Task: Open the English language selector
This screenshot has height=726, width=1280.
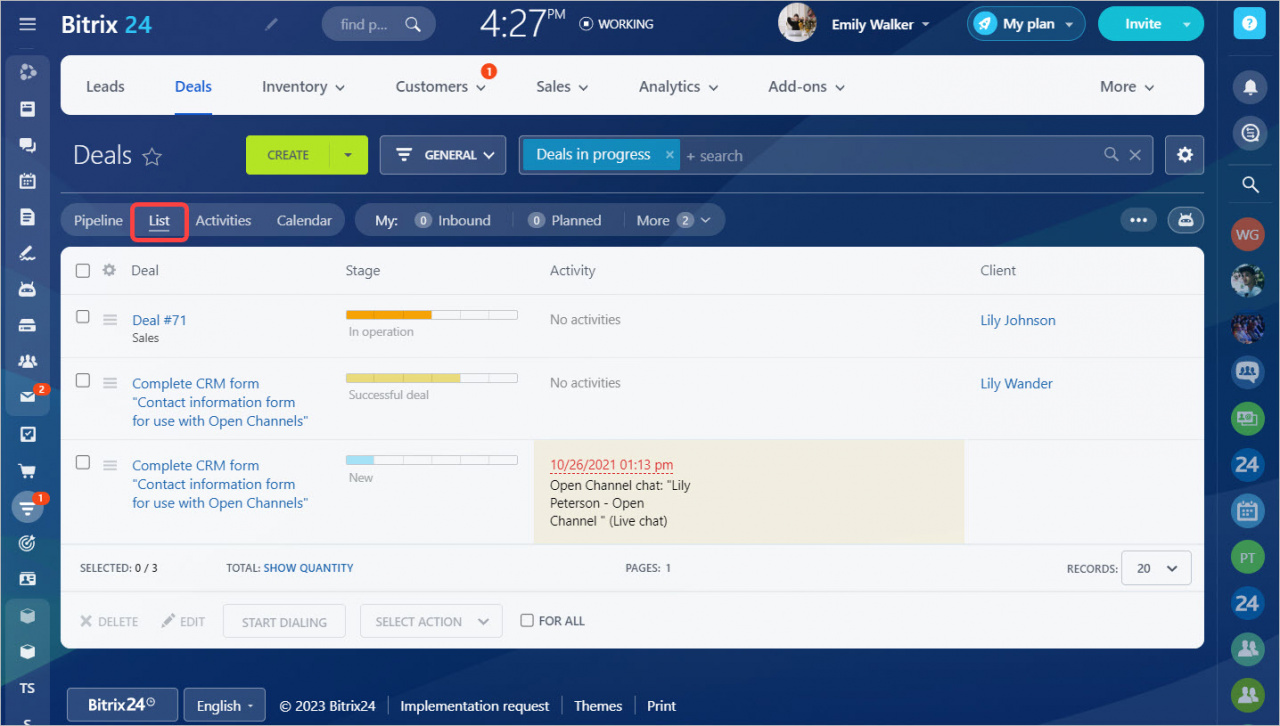Action: click(224, 705)
